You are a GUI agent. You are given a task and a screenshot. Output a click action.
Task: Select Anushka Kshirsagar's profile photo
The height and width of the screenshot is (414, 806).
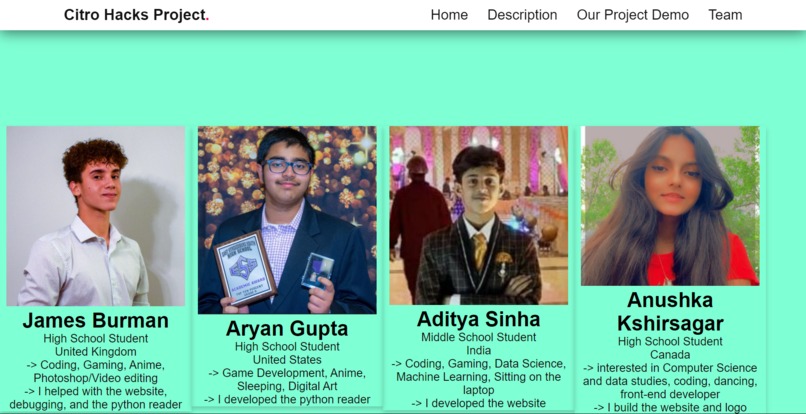tap(670, 206)
